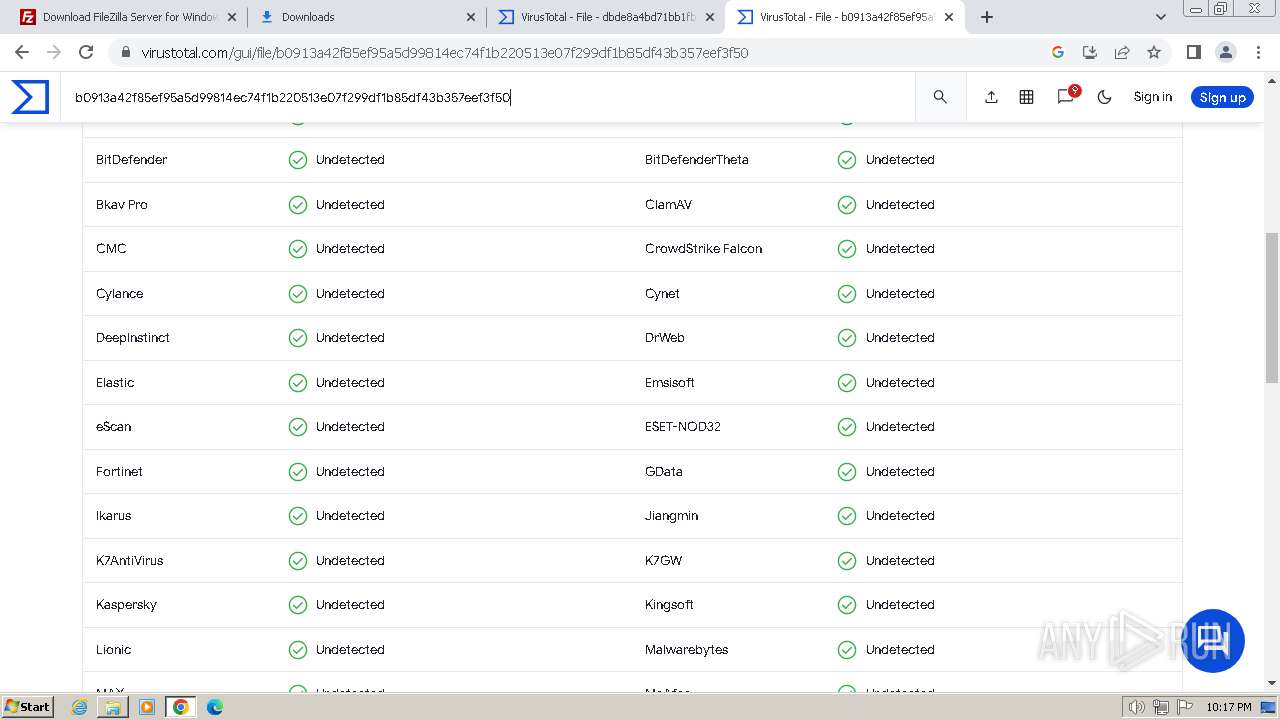1280x720 pixels.
Task: Click Sign in link
Action: pyautogui.click(x=1152, y=97)
